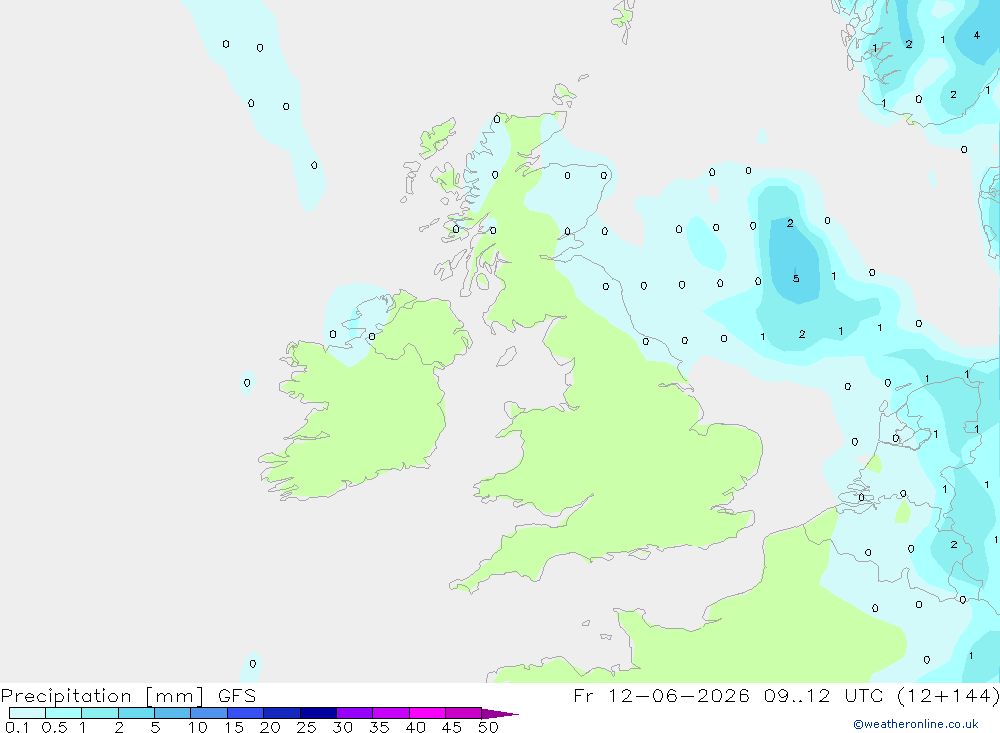
Task: Select the 2–5 mm legend color swatch
Action: tap(136, 713)
